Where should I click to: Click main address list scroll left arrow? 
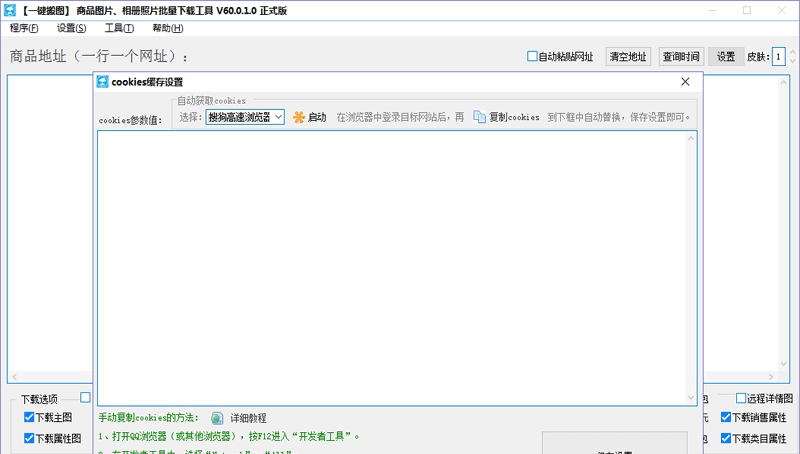point(14,377)
